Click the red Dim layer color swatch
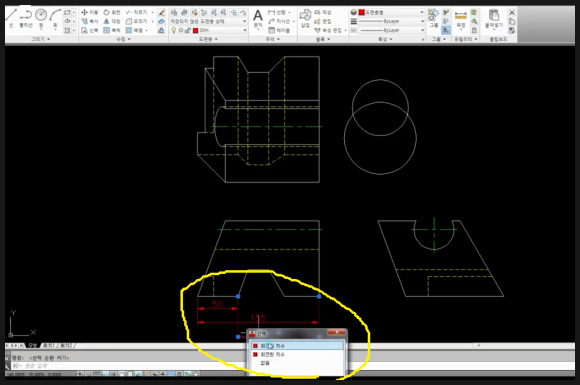The image size is (580, 385). (x=196, y=30)
